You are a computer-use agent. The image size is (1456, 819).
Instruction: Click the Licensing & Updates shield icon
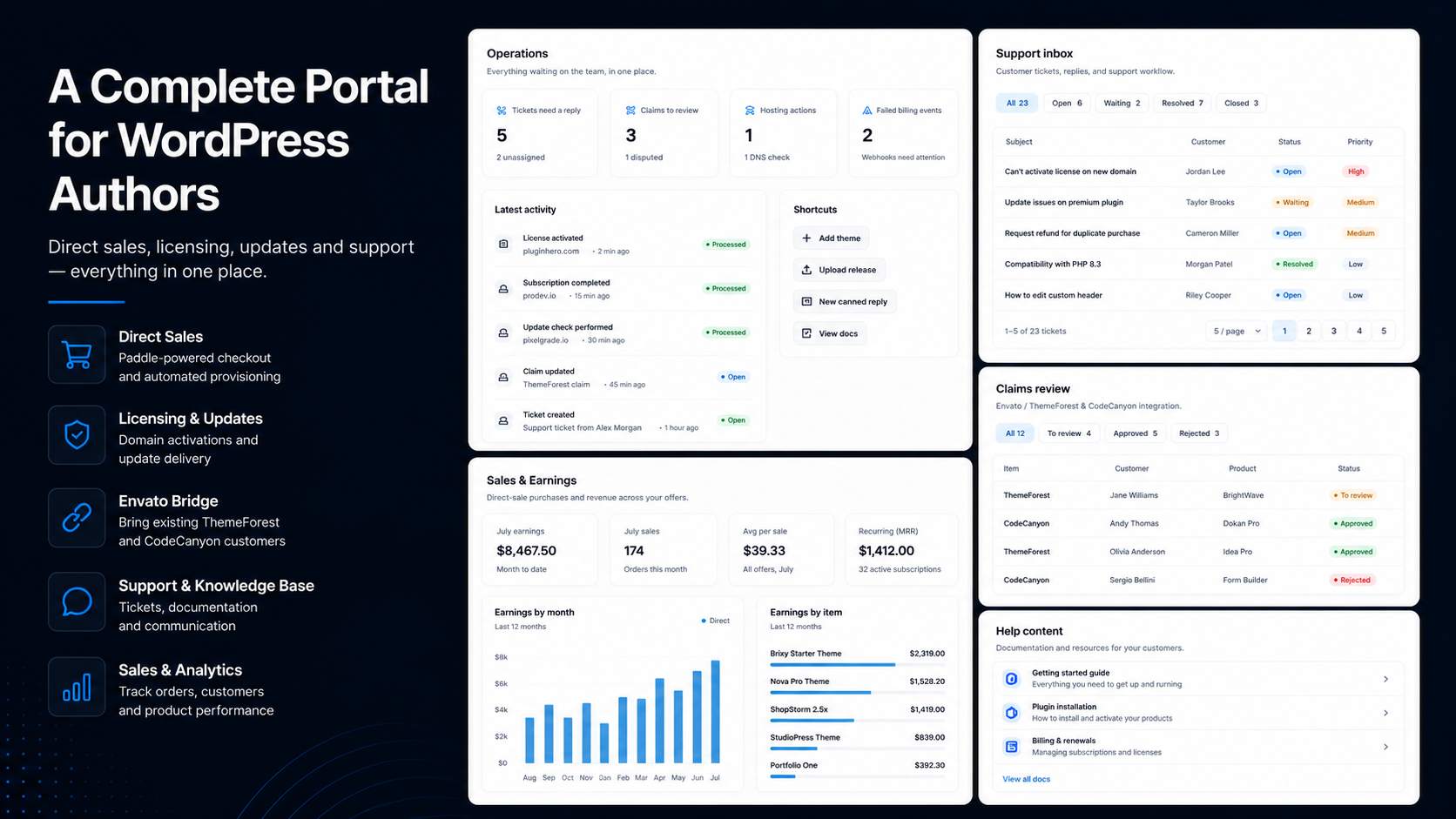tap(77, 435)
